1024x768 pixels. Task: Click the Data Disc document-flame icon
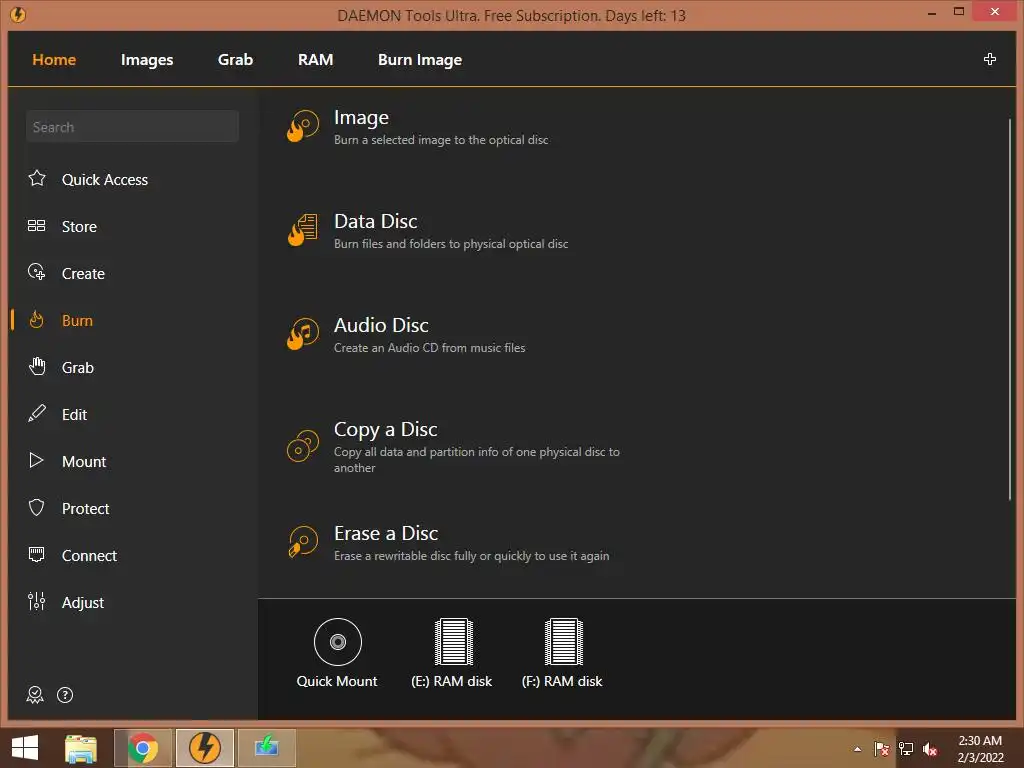click(303, 230)
